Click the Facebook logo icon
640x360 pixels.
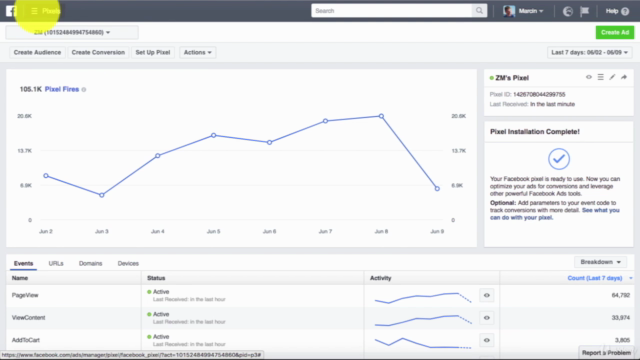coord(11,11)
